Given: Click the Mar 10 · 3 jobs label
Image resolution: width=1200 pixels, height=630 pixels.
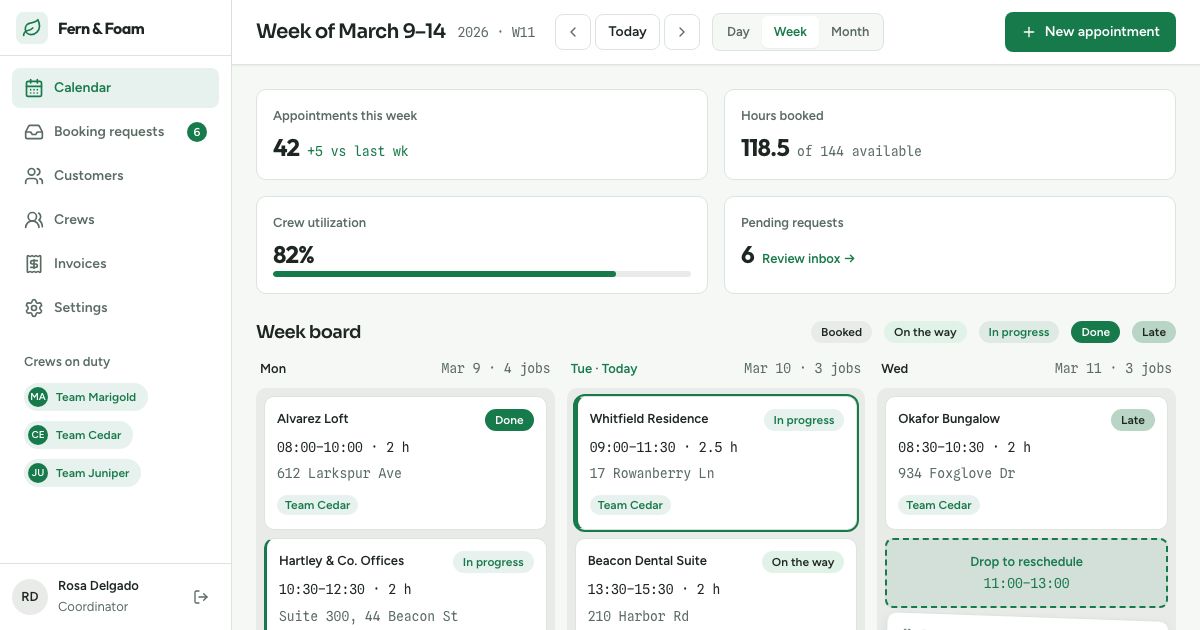Looking at the screenshot, I should [802, 369].
